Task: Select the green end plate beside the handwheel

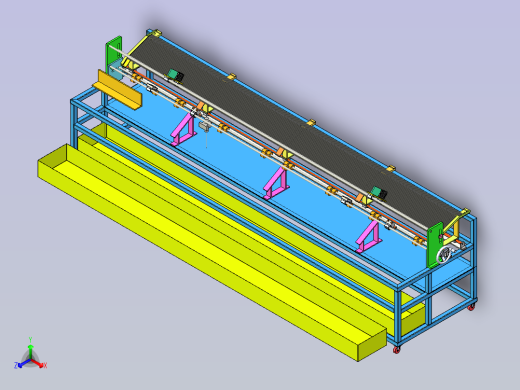Action: tap(435, 245)
